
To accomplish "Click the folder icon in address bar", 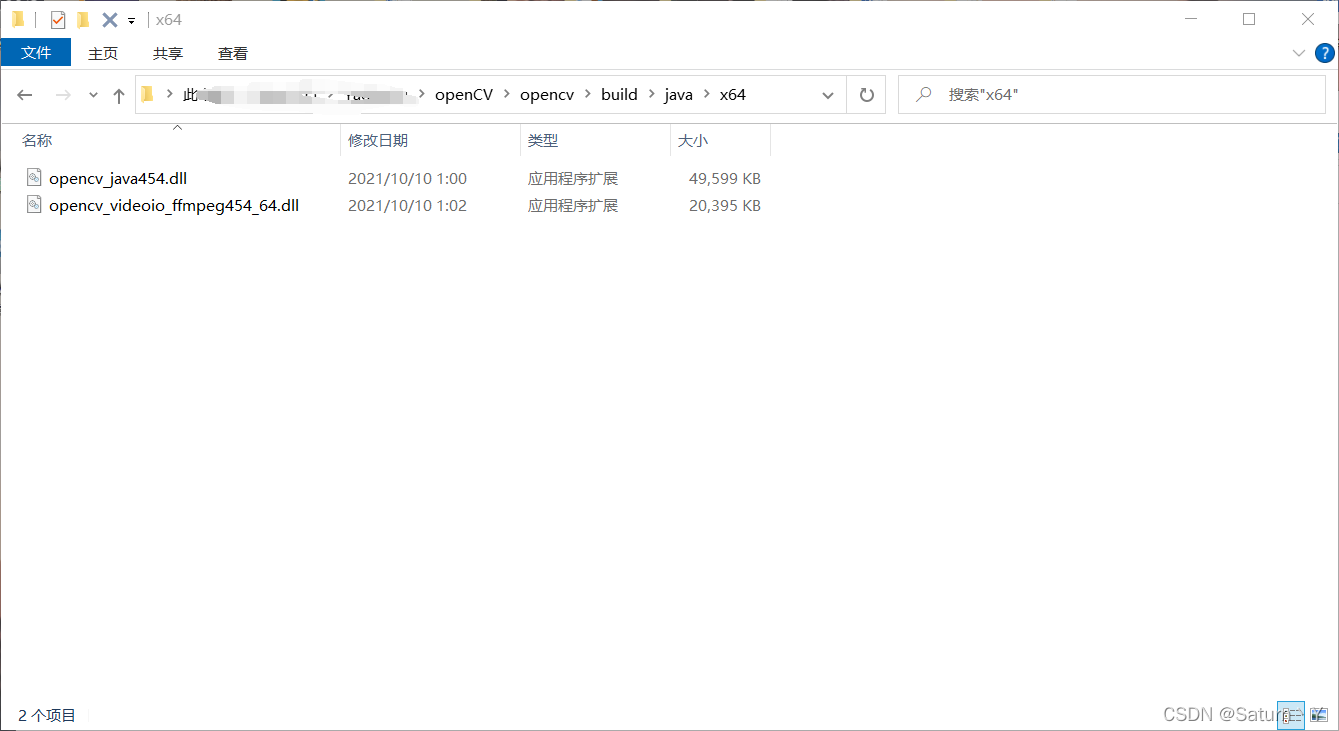I will pyautogui.click(x=148, y=95).
